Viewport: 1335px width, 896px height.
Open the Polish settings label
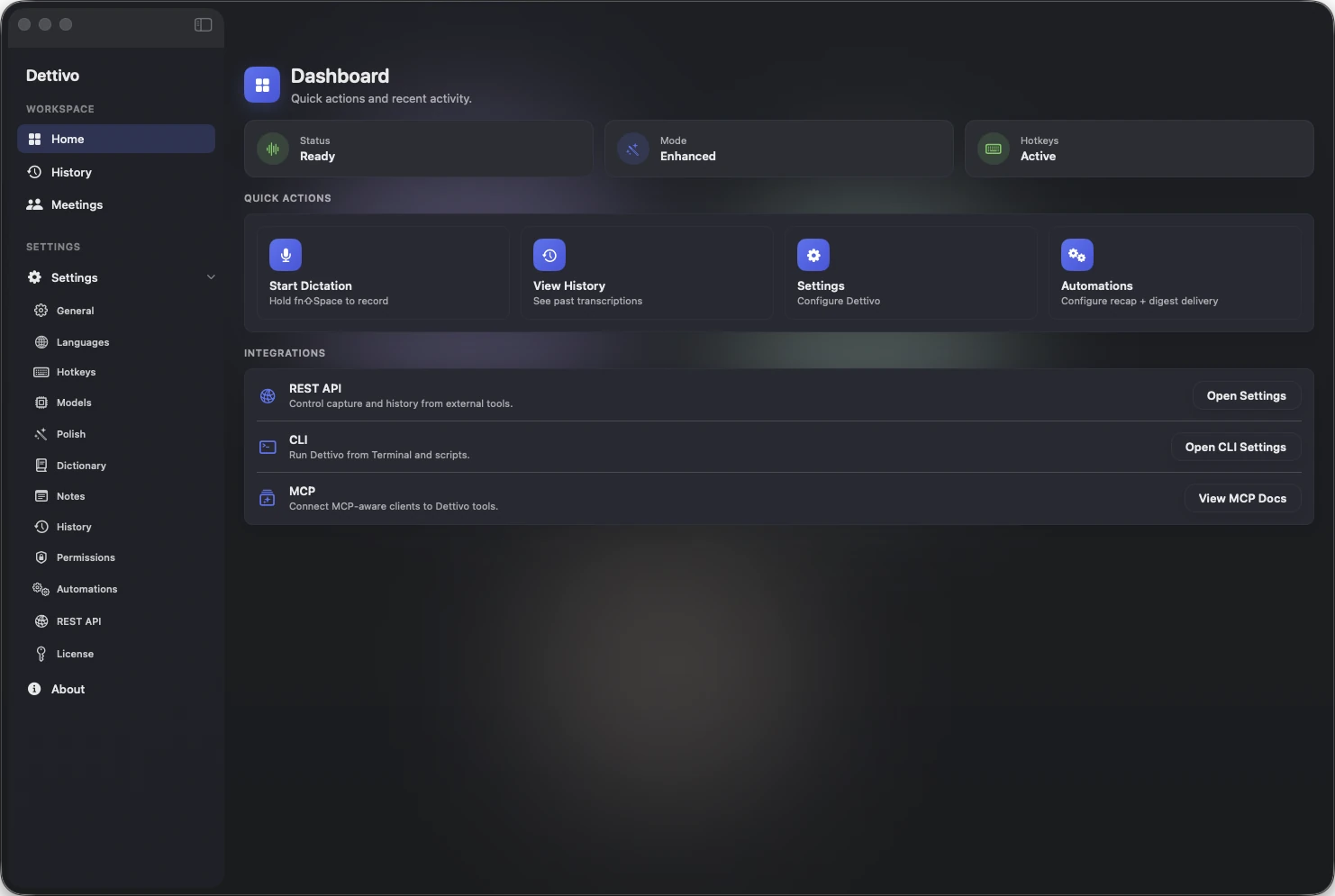point(71,434)
